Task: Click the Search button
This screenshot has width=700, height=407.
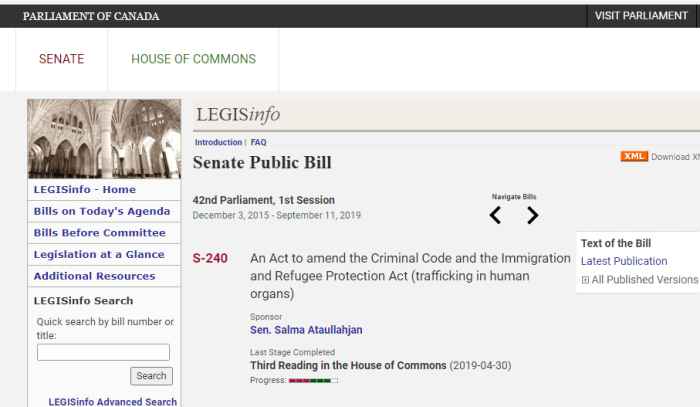Action: pos(151,376)
